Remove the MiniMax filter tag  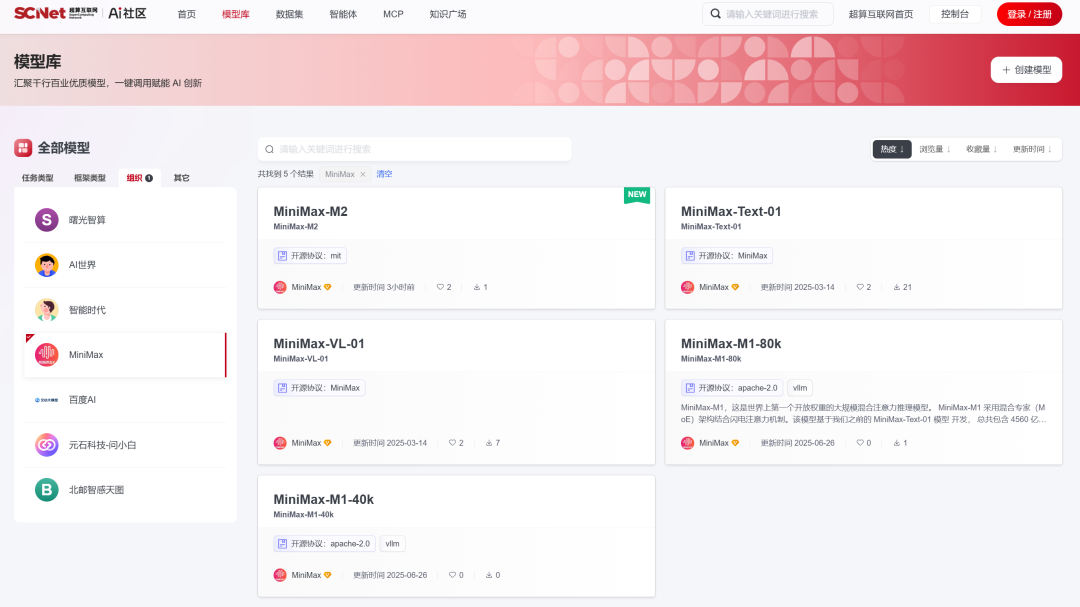(x=363, y=174)
